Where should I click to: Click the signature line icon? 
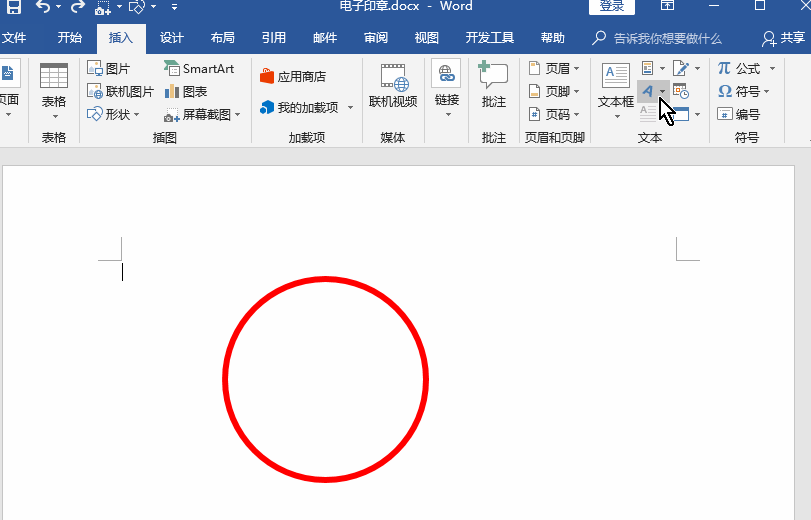[x=681, y=68]
